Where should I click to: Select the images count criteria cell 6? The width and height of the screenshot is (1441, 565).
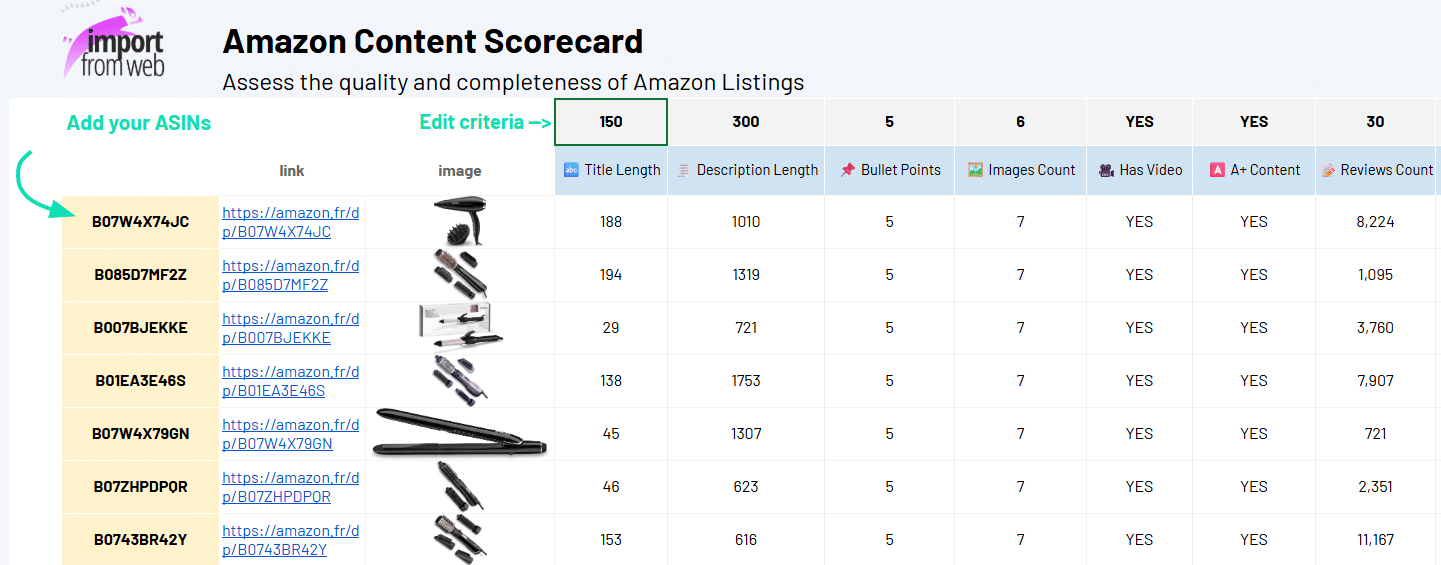click(1020, 122)
